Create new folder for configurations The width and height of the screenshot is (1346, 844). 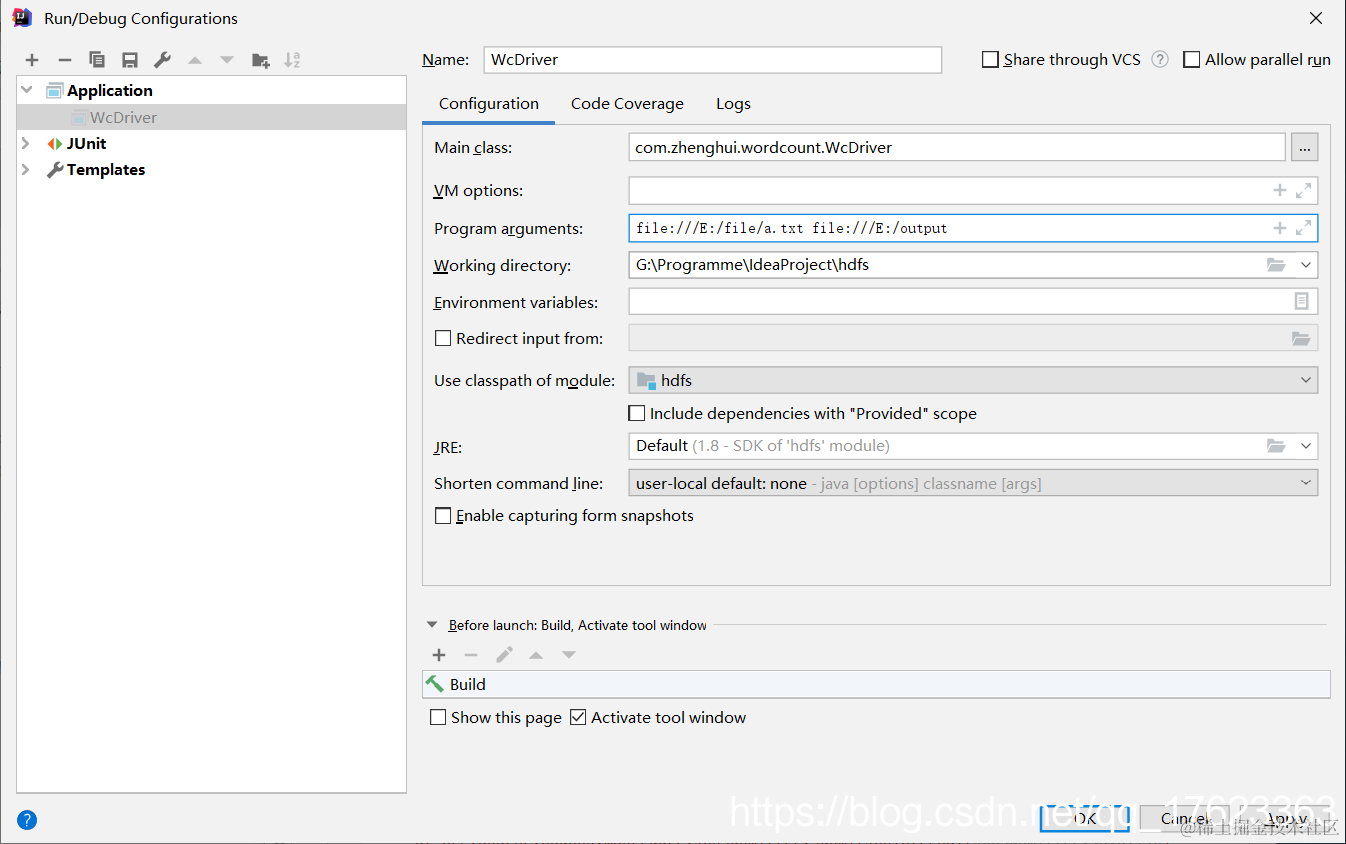[260, 60]
